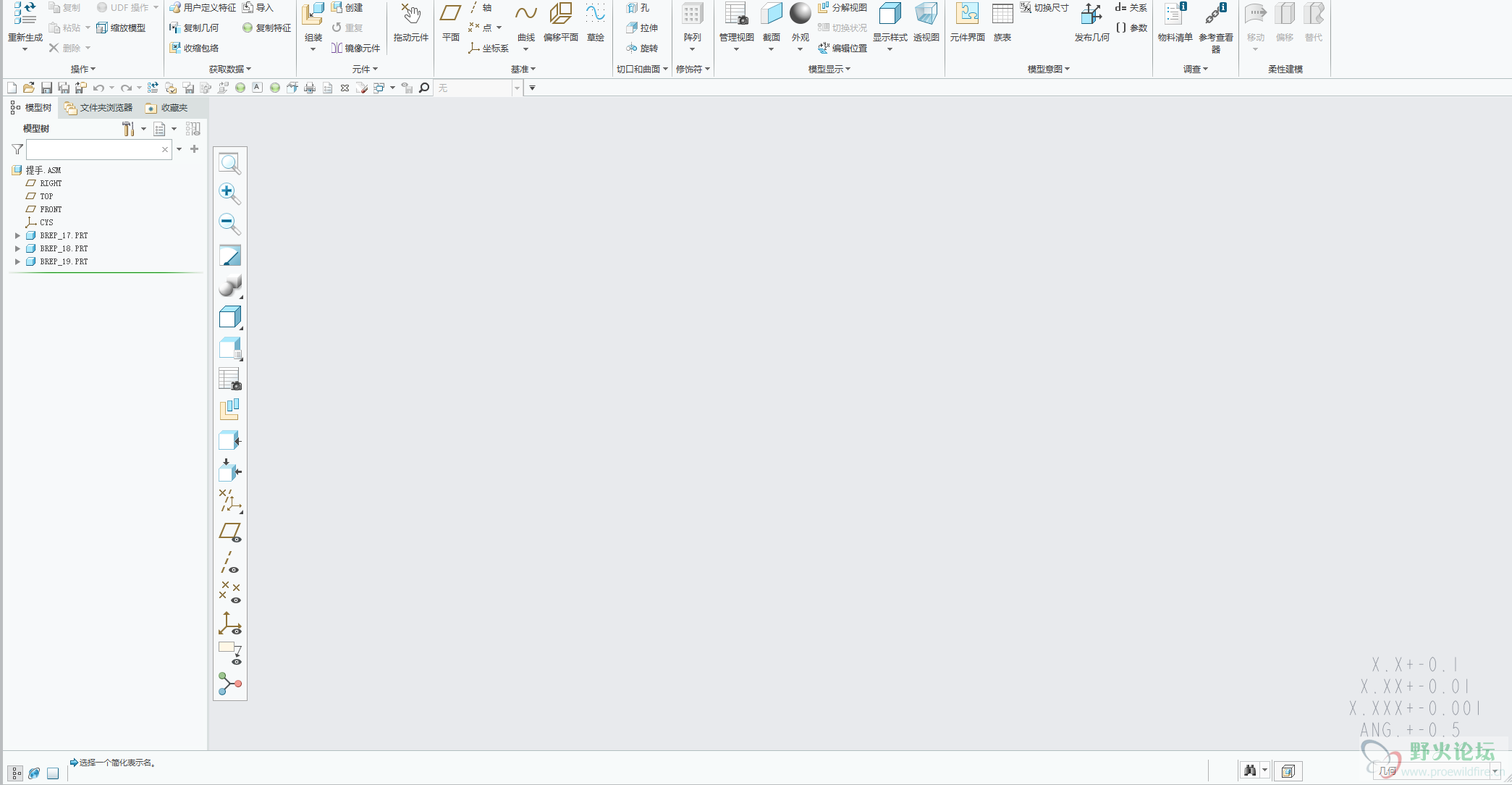
Task: Switch to the 文件夹浏览器 tab
Action: (x=98, y=107)
